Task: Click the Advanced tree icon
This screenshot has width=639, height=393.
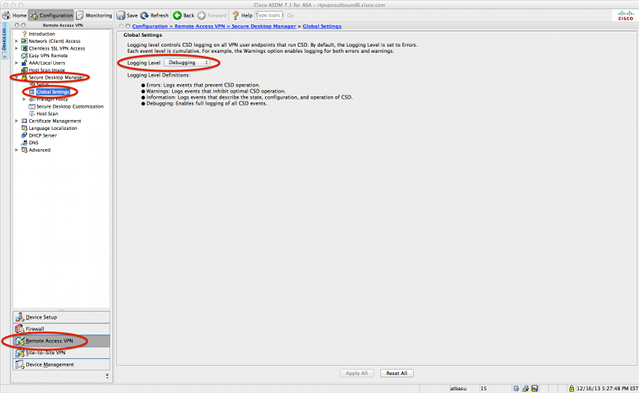Action: (24, 150)
